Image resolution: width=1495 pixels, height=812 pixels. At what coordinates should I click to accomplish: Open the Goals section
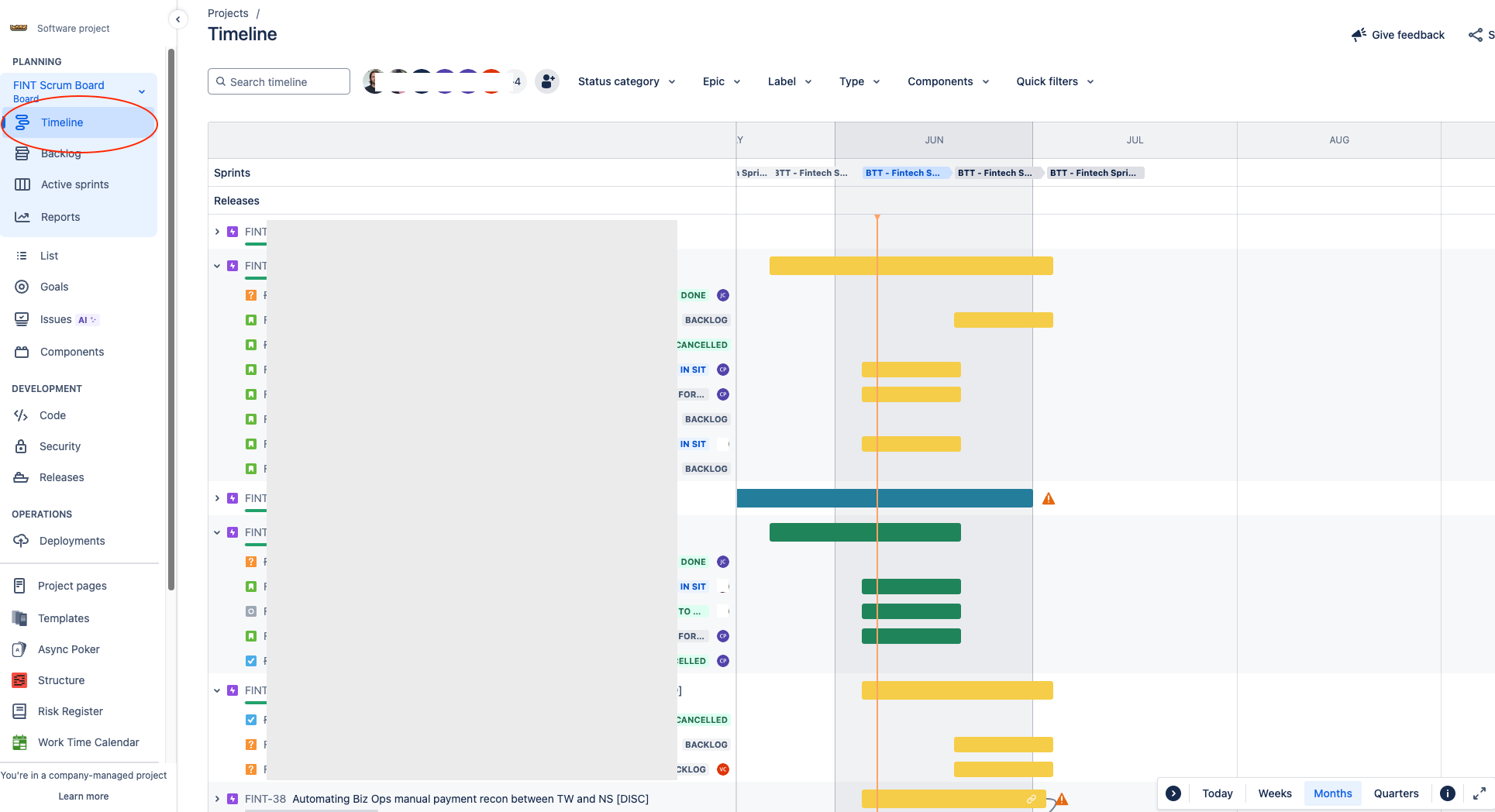click(x=53, y=287)
